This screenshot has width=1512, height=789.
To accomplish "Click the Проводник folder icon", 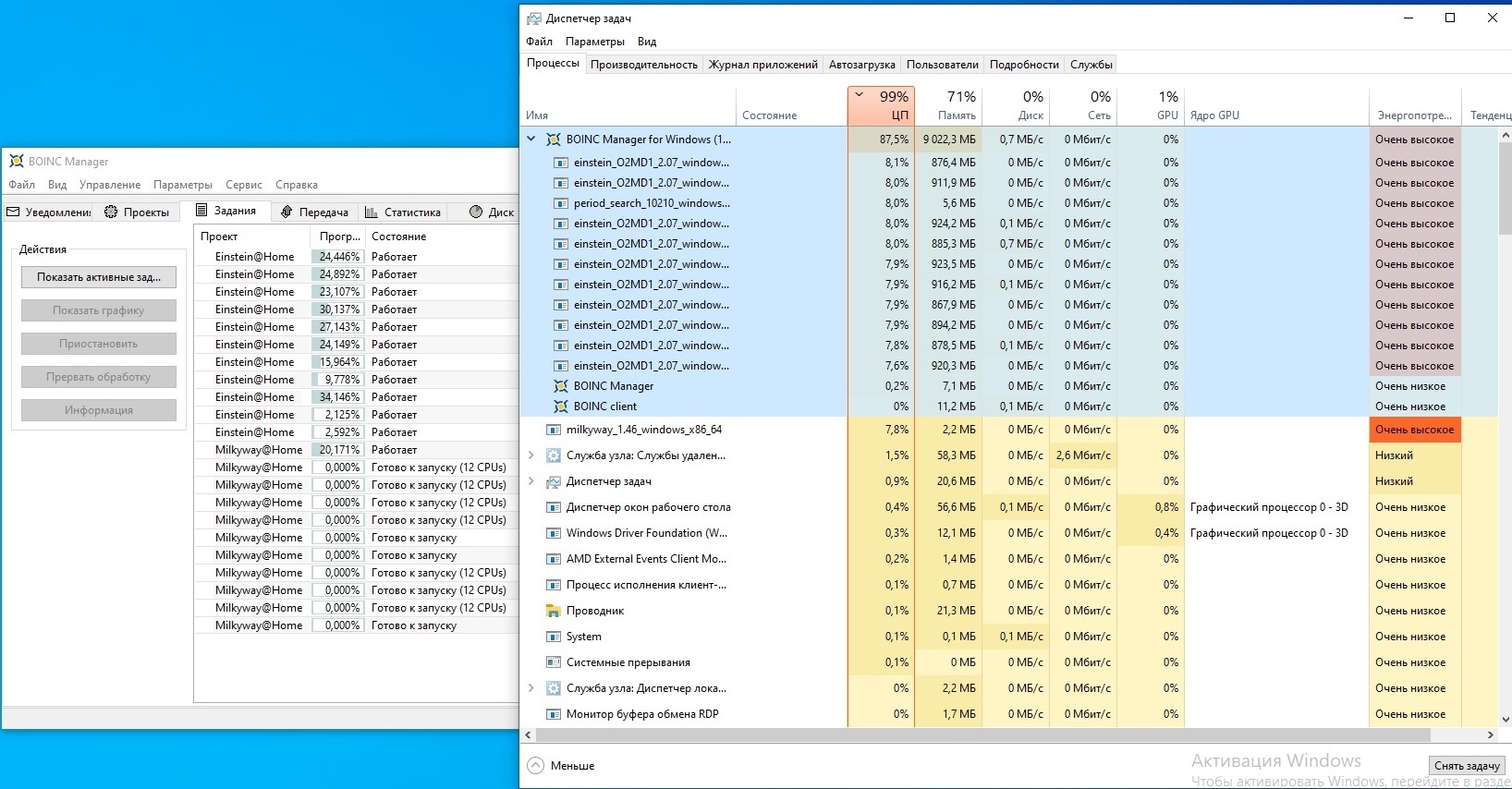I will [554, 611].
